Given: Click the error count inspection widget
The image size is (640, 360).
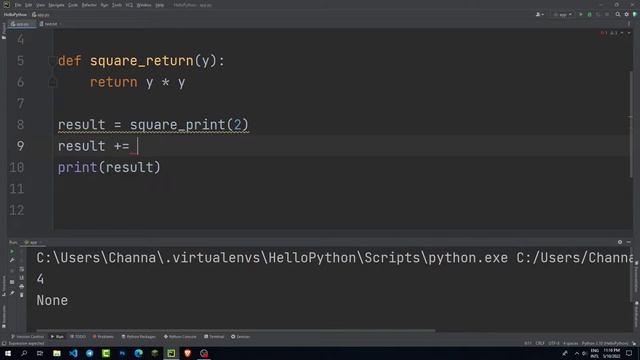Looking at the screenshot, I should [609, 33].
